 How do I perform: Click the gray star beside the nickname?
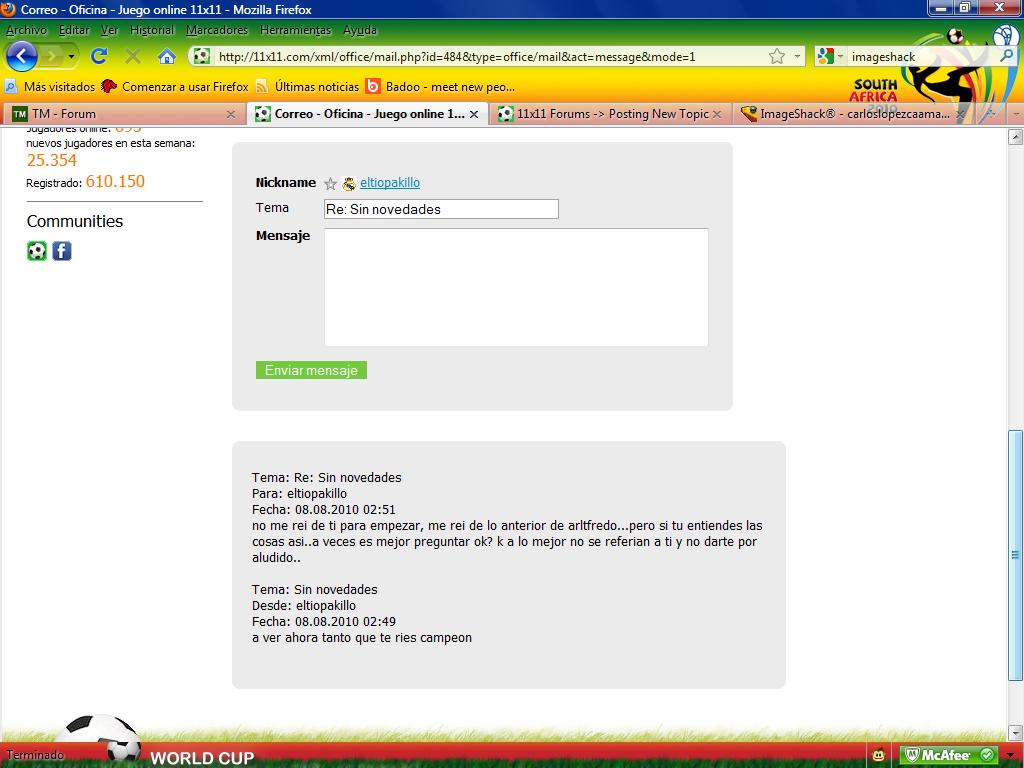(331, 184)
